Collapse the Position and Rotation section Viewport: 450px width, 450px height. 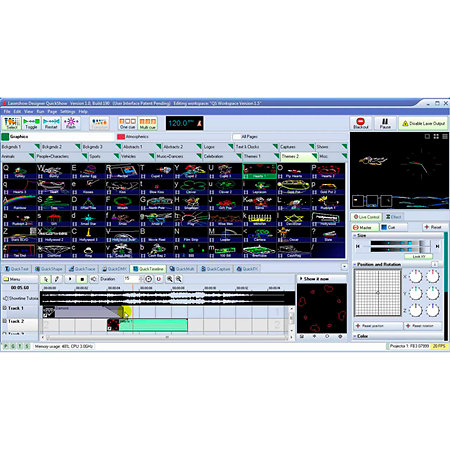pyautogui.click(x=355, y=264)
